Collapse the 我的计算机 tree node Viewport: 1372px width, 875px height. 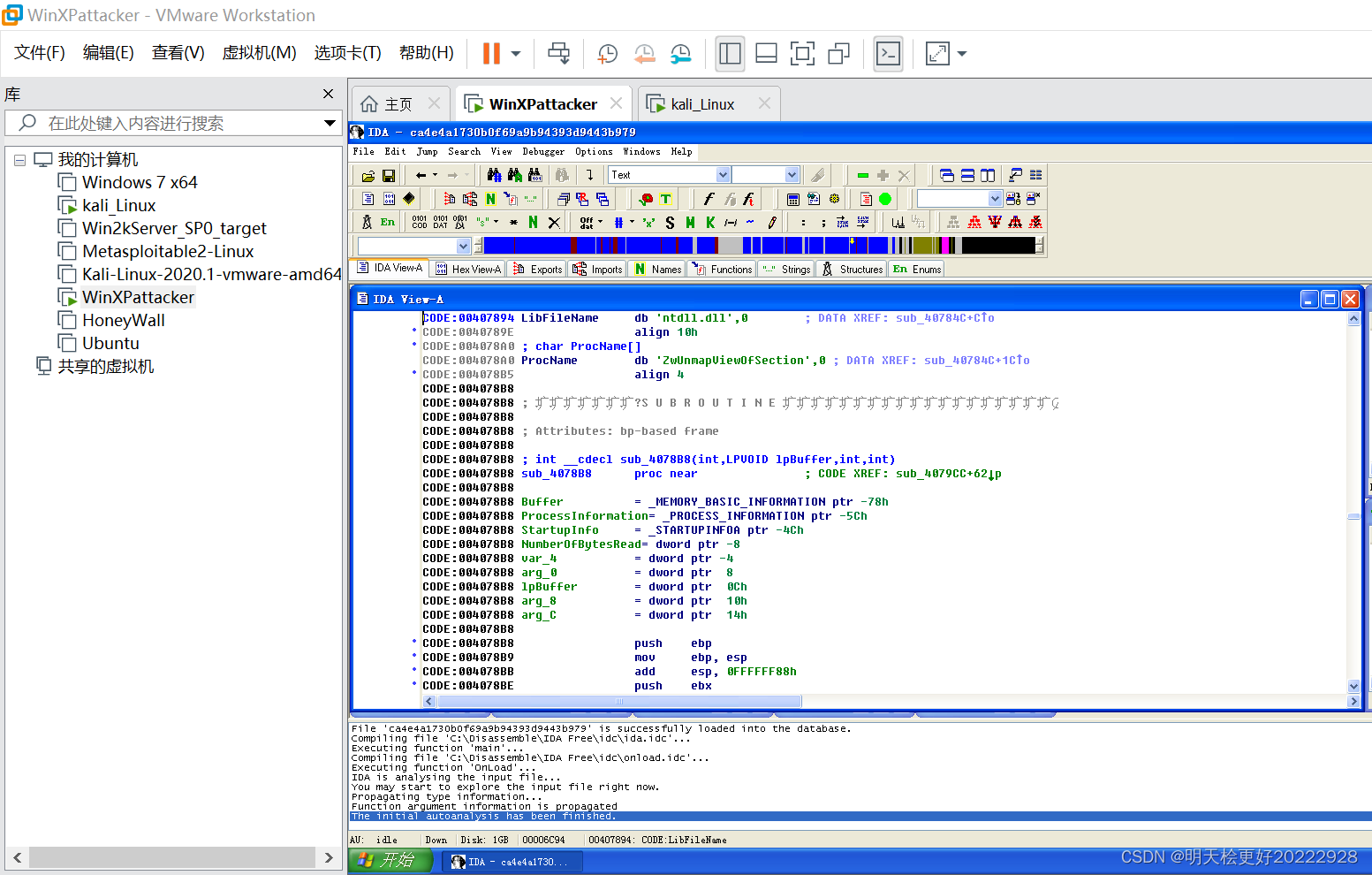(19, 161)
